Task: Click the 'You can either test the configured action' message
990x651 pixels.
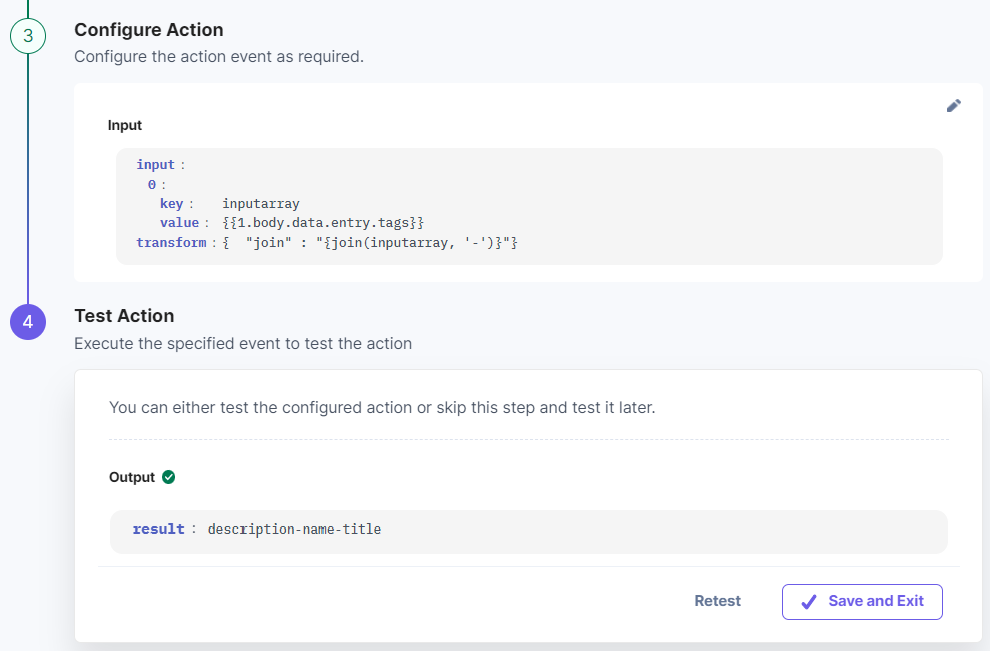Action: click(382, 407)
